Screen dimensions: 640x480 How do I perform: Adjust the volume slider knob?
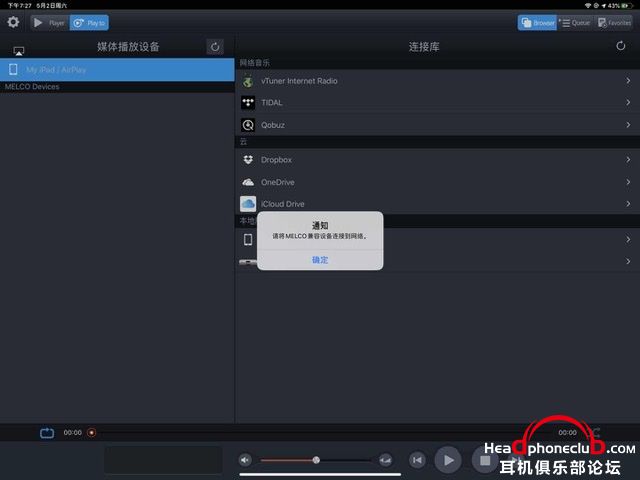click(316, 460)
